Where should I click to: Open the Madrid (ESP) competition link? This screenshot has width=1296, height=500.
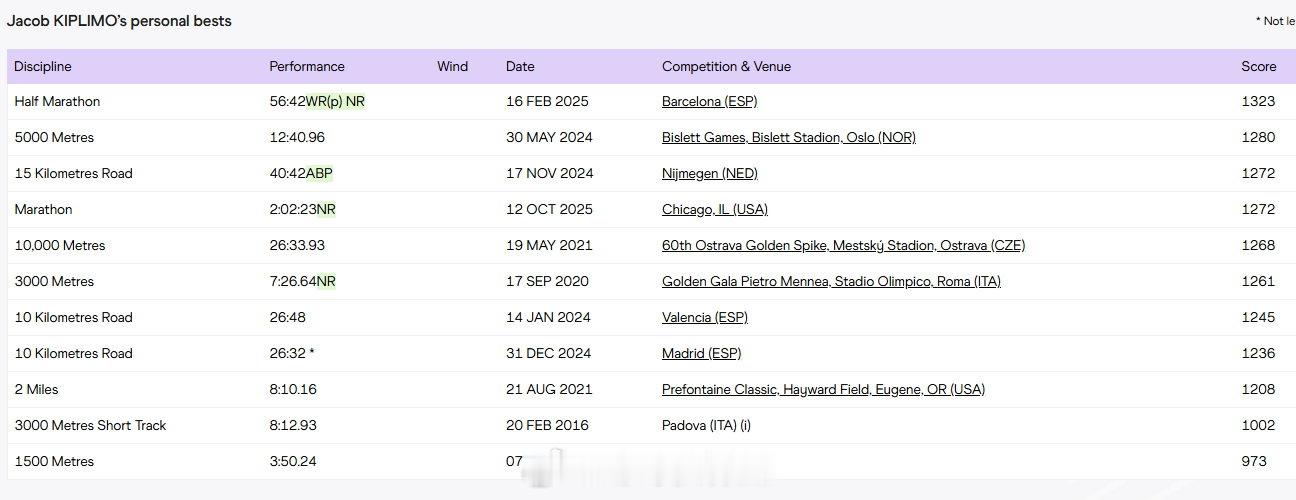point(701,353)
